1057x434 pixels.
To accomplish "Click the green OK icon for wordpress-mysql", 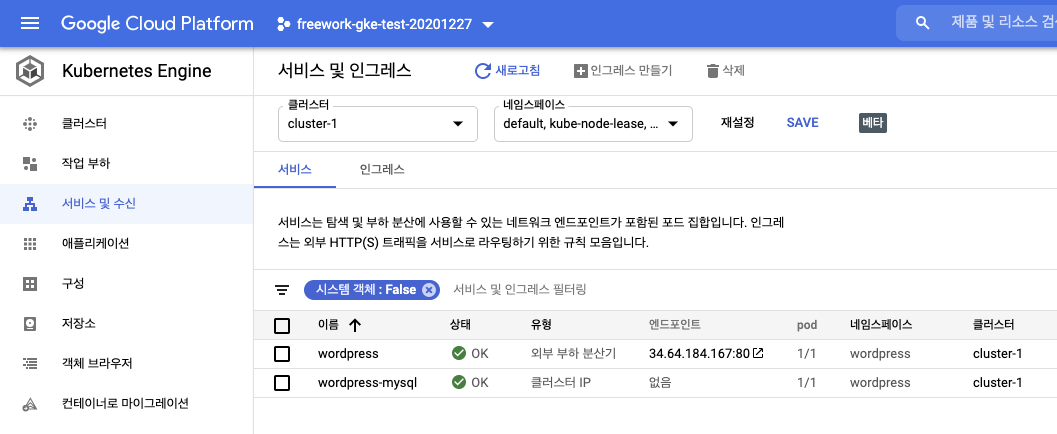I will pyautogui.click(x=459, y=383).
